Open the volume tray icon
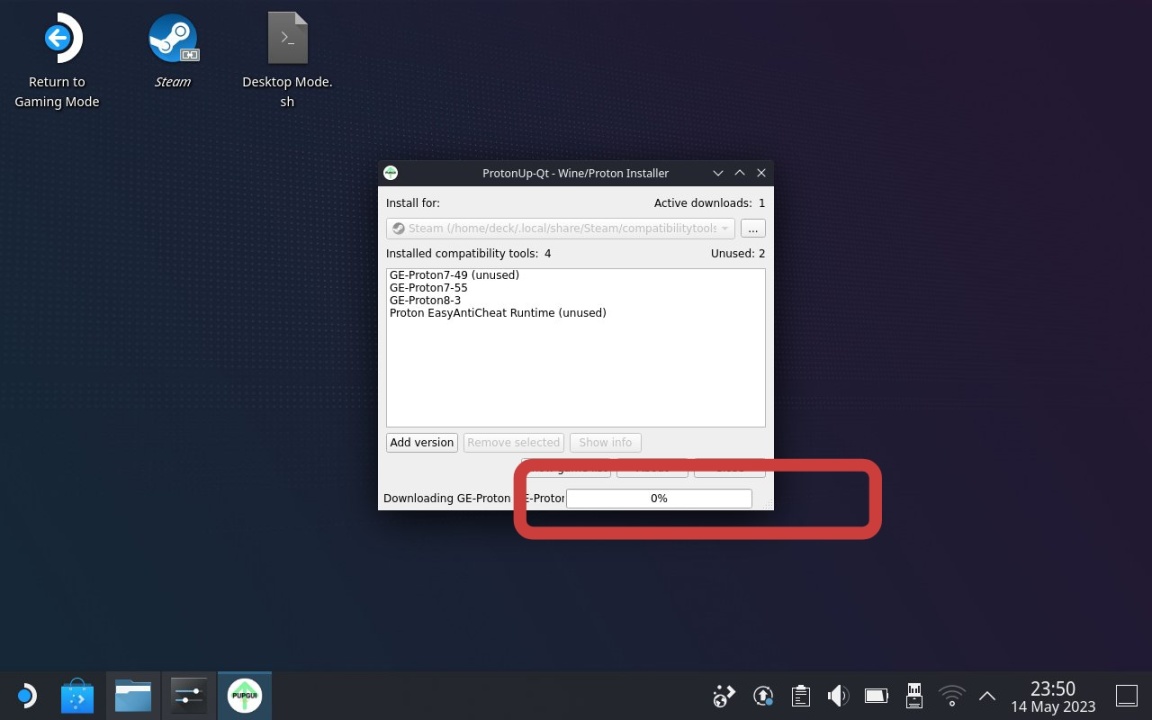This screenshot has height=720, width=1152. pos(838,696)
